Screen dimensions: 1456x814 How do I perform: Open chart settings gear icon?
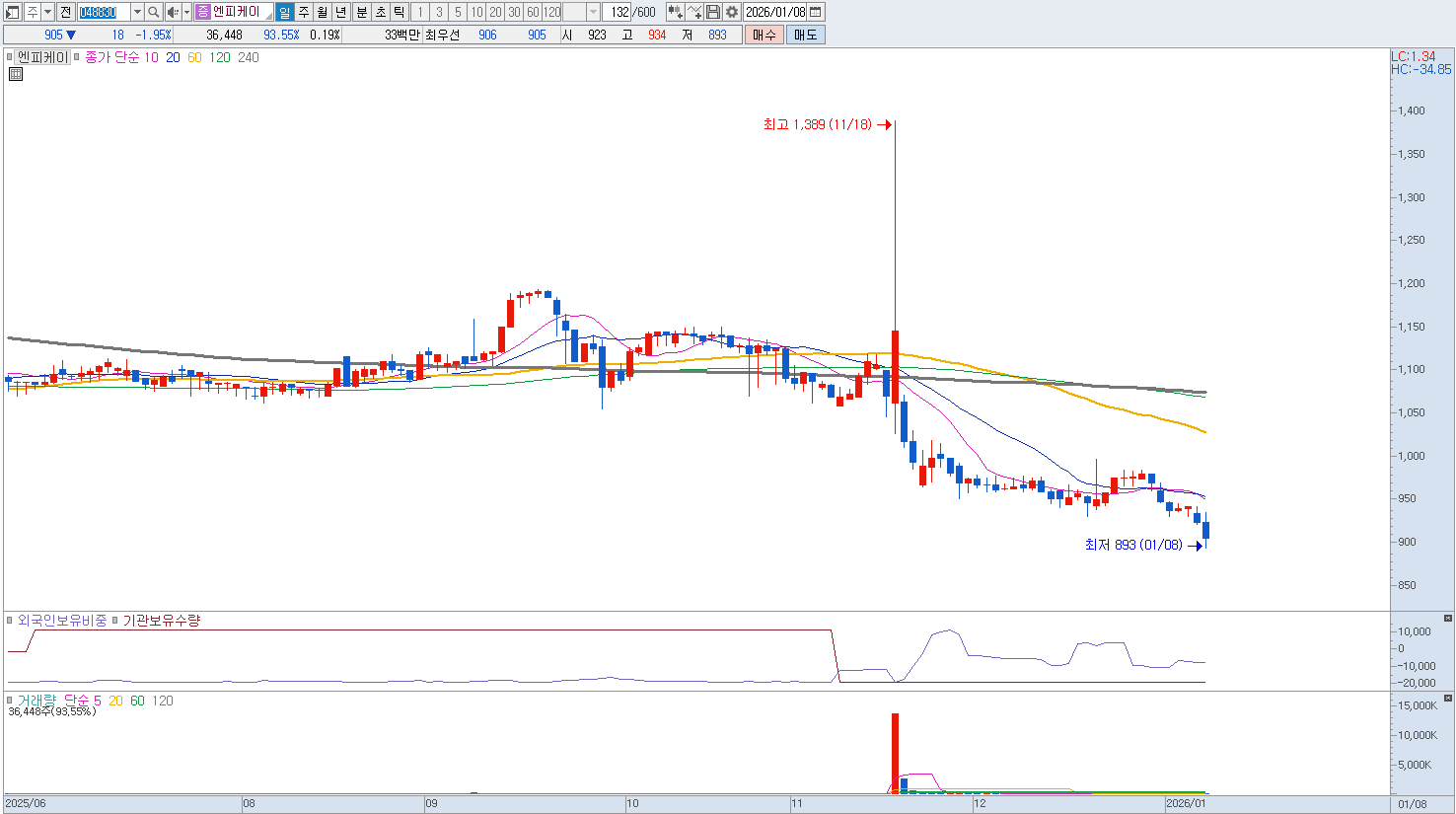731,12
